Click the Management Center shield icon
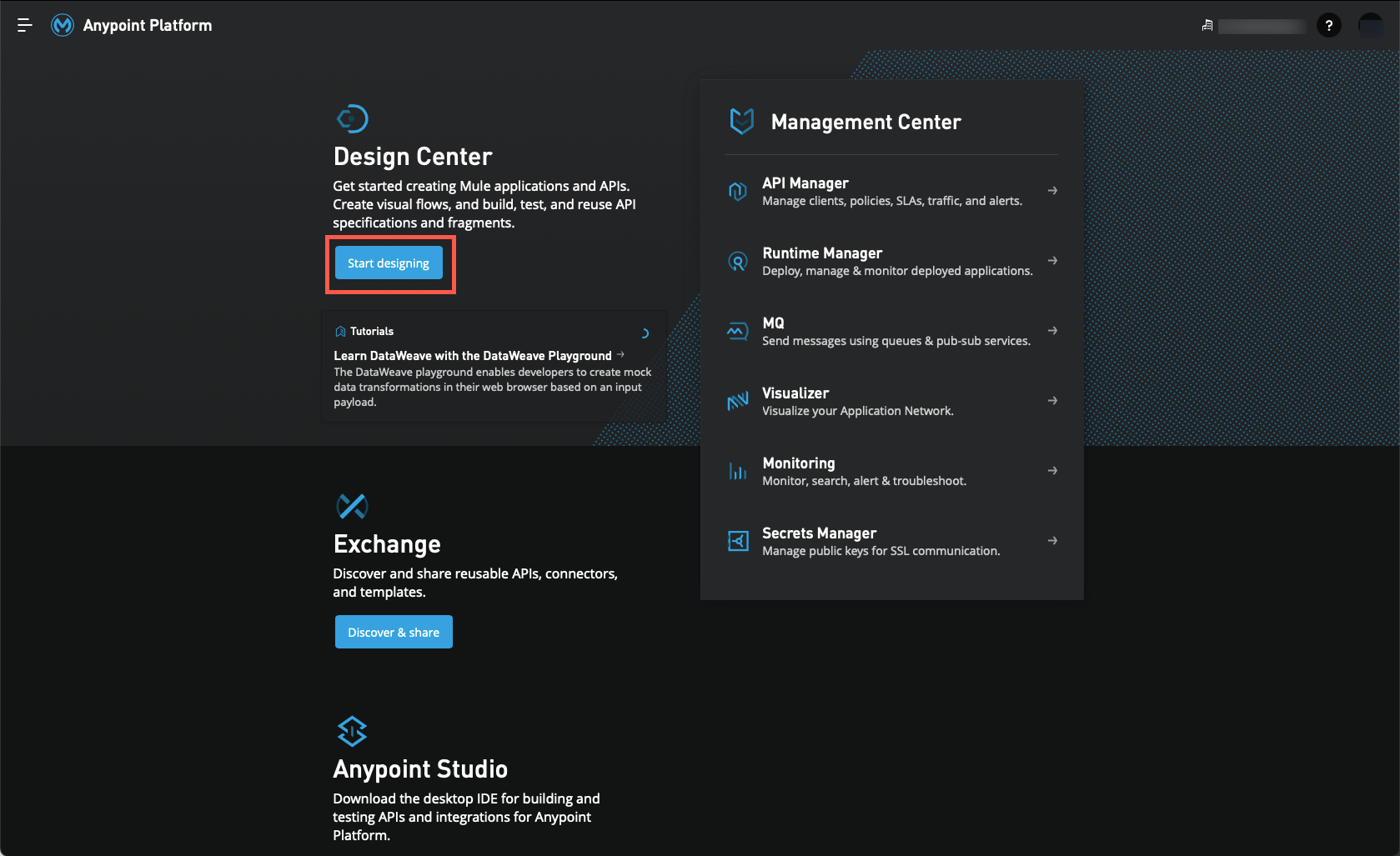 coord(742,122)
